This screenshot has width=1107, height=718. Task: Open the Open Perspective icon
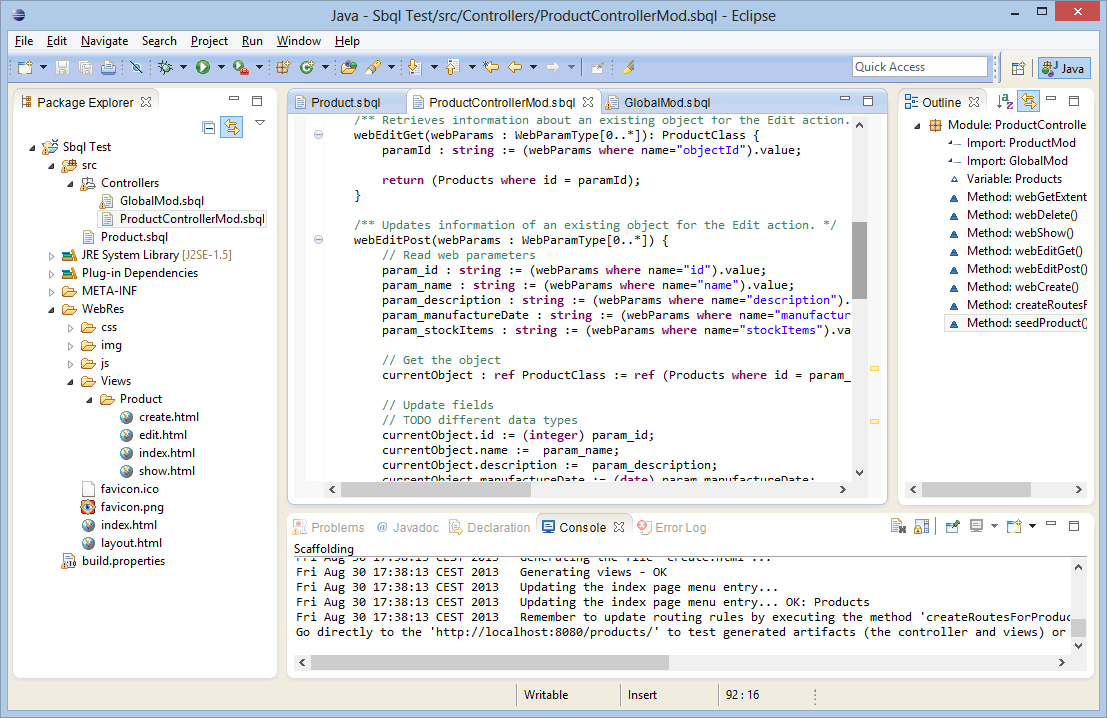point(1018,68)
